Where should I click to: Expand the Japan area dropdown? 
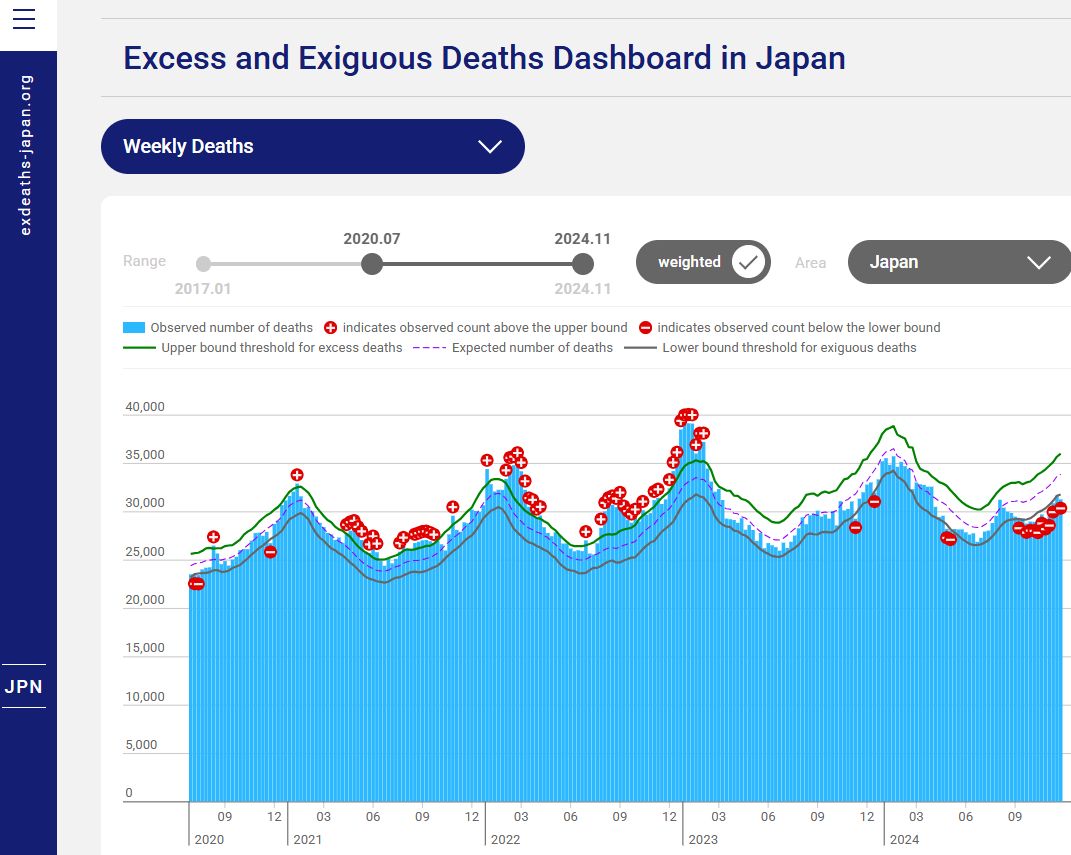pyautogui.click(x=958, y=262)
